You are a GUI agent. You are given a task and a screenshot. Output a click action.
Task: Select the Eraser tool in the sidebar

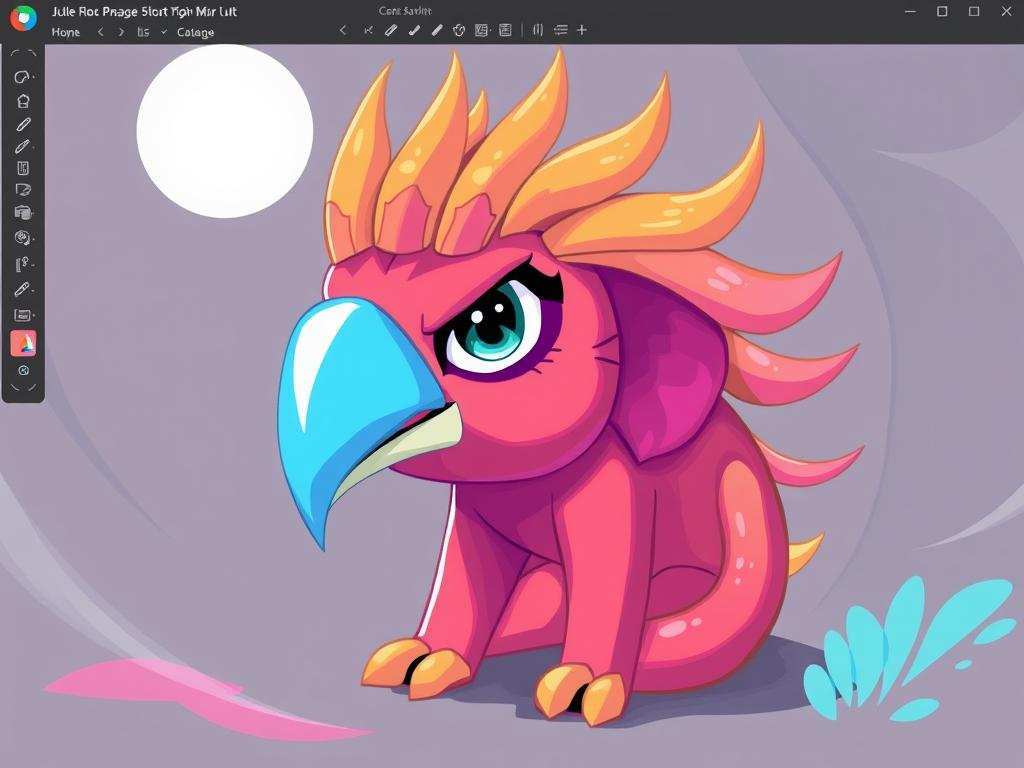[23, 189]
